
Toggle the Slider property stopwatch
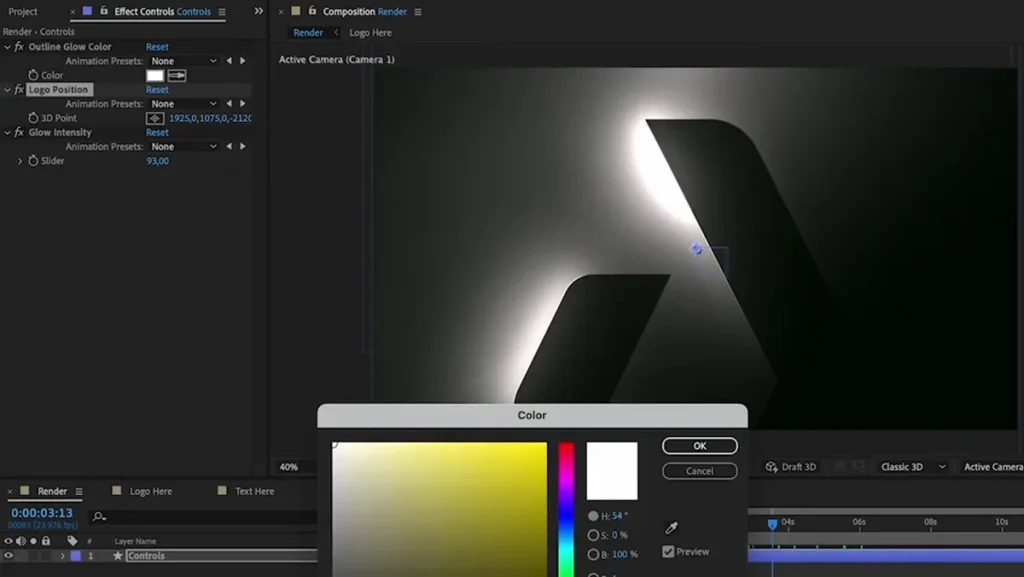[x=33, y=161]
